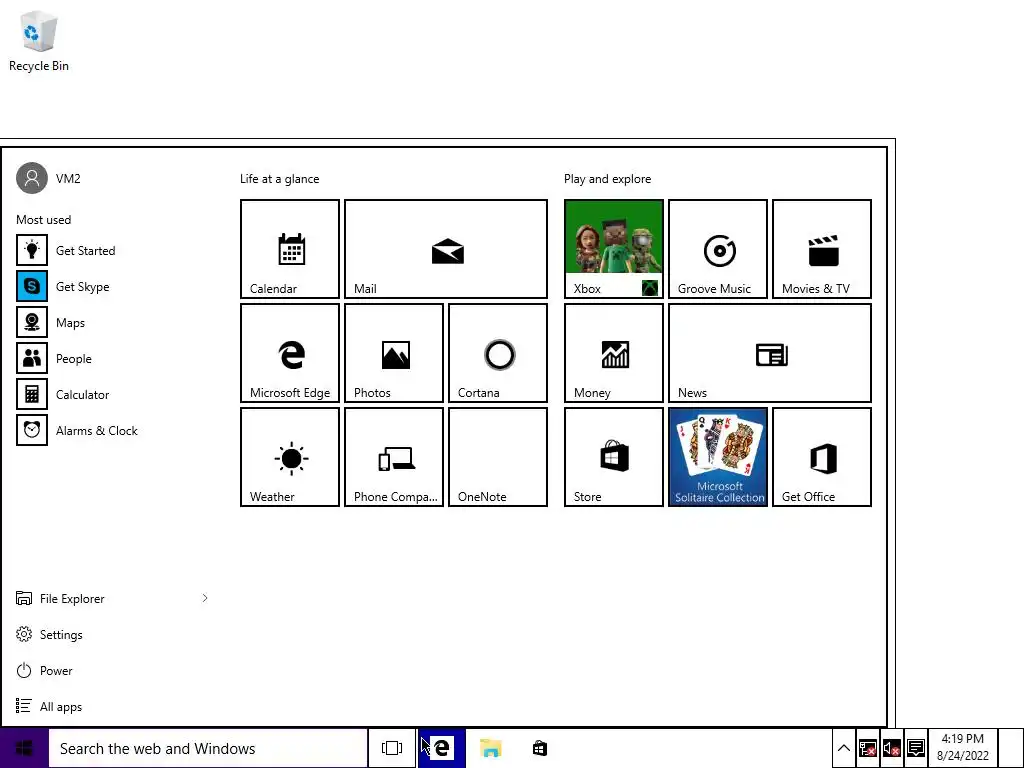Image resolution: width=1024 pixels, height=768 pixels.
Task: Click the Show desktop strip
Action: 1012,748
